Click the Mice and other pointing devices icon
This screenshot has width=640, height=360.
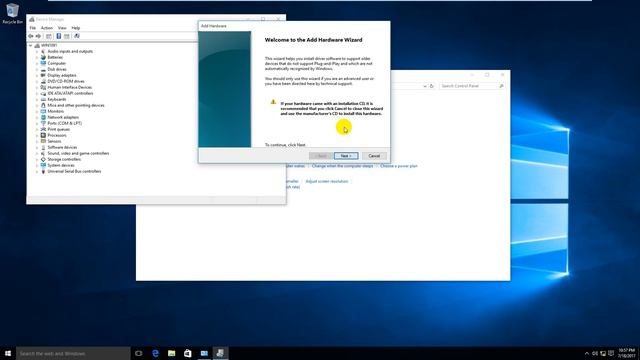pos(43,105)
